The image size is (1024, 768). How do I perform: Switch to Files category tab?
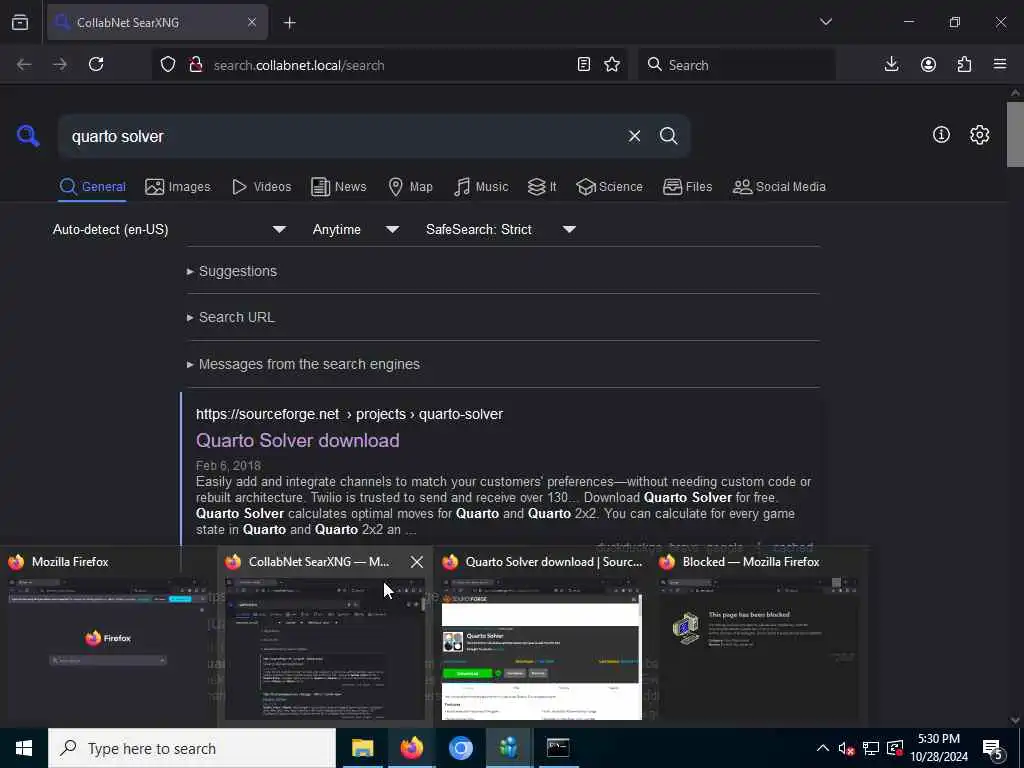687,187
